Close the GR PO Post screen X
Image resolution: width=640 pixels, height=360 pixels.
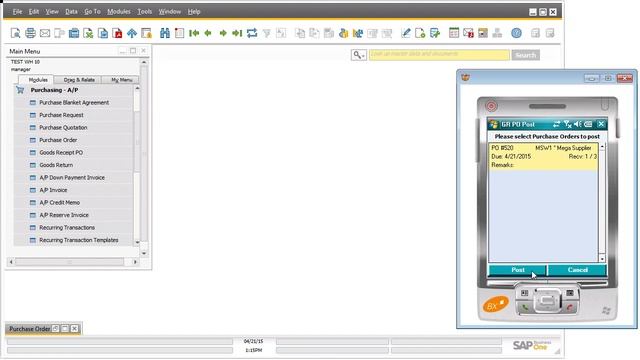(601, 124)
